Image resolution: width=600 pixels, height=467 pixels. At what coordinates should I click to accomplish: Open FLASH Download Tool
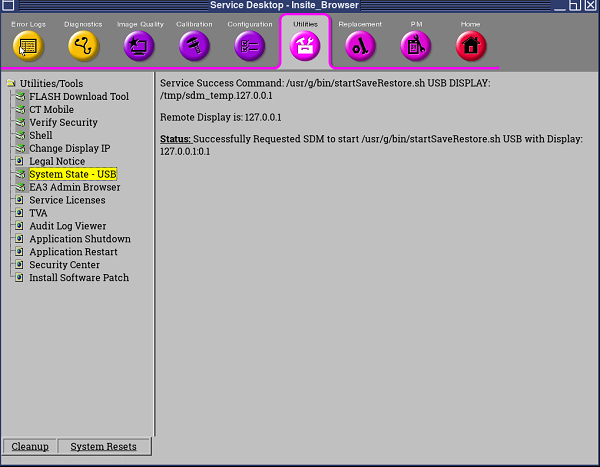coord(79,97)
